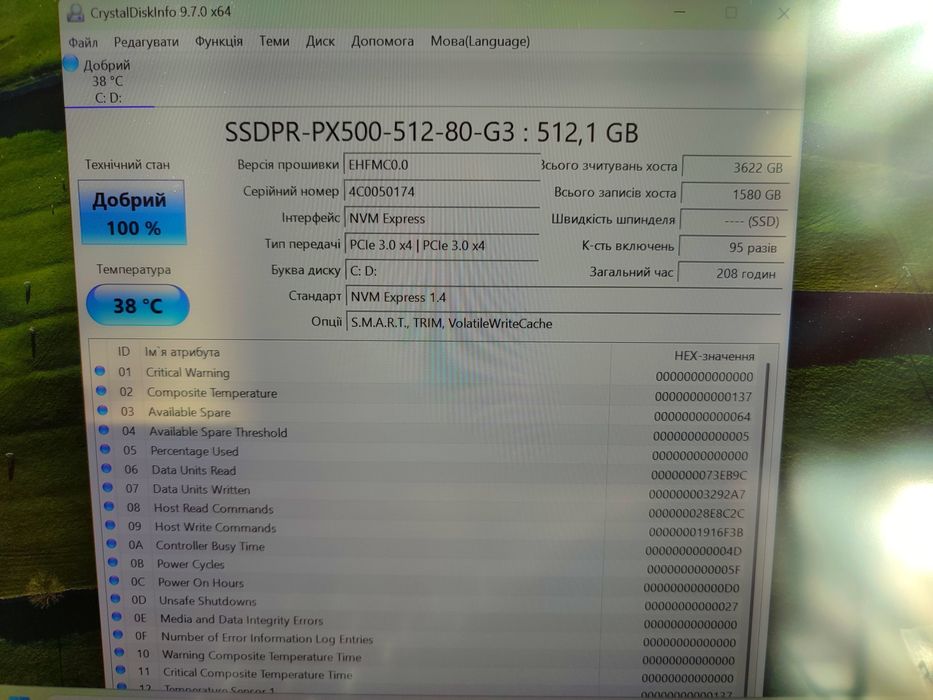Select the Host Write Commands attribute name
This screenshot has height=700, width=933.
point(215,527)
